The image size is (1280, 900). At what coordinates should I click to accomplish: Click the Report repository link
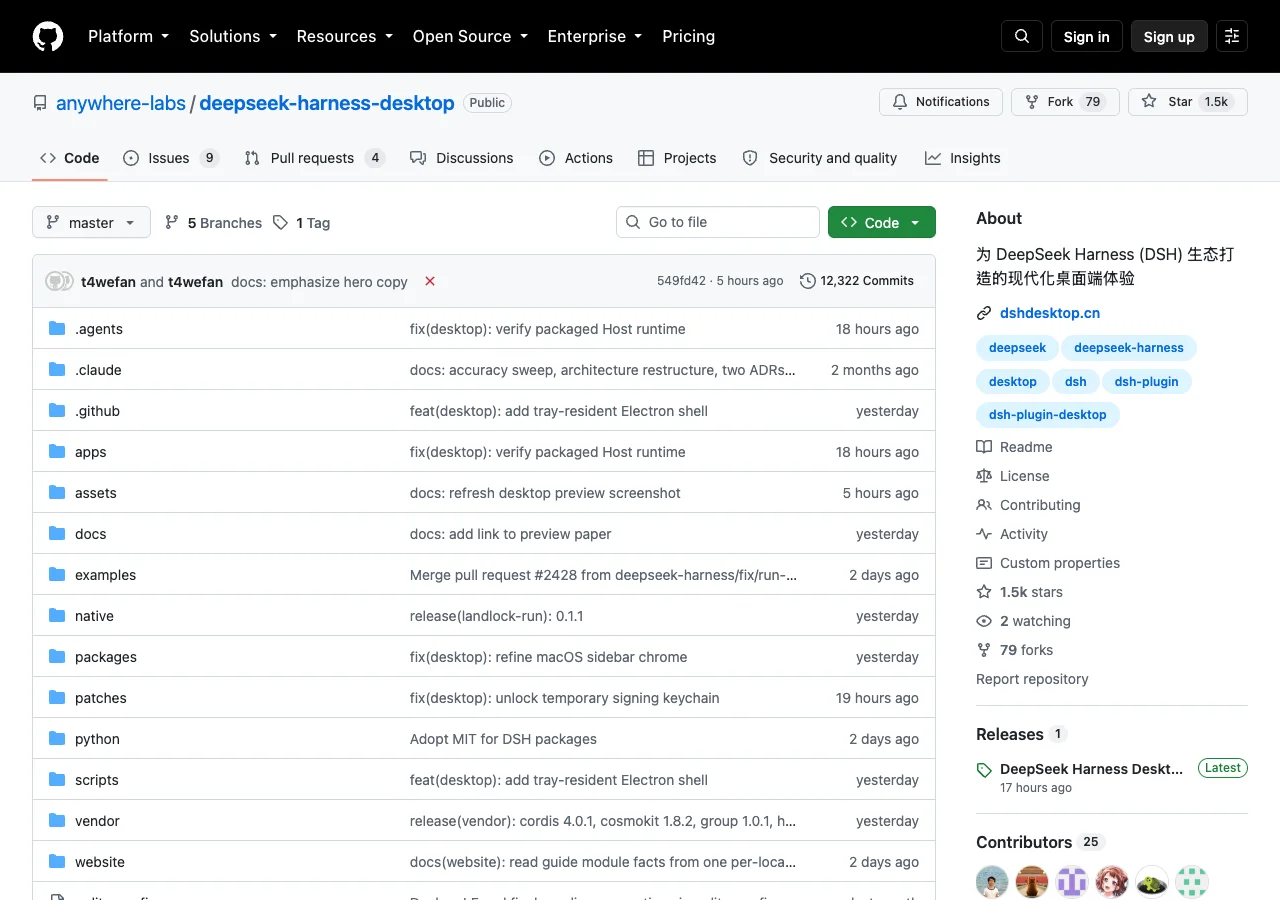click(1032, 679)
